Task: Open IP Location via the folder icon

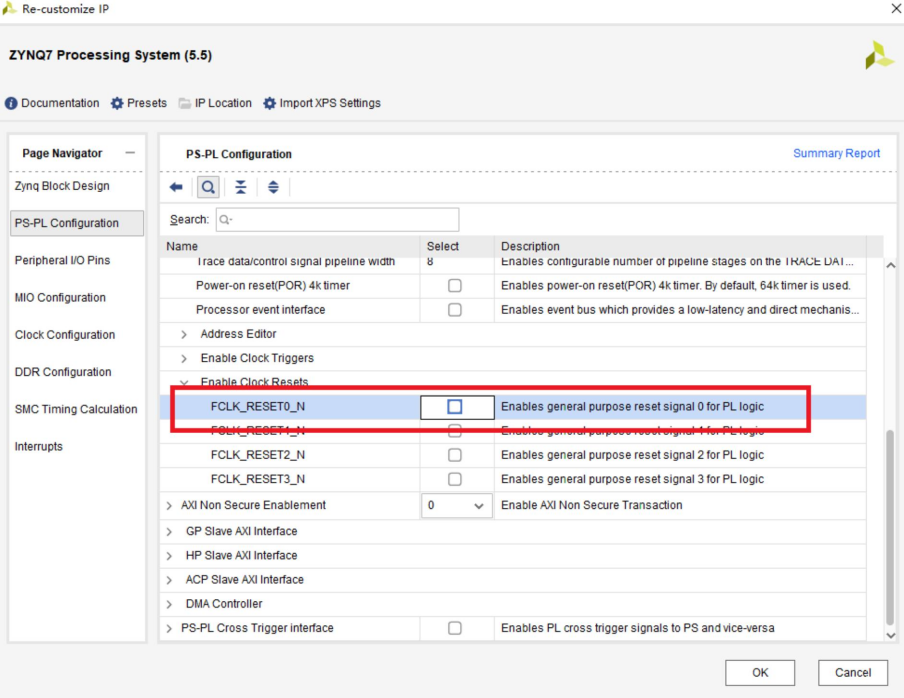Action: (185, 103)
